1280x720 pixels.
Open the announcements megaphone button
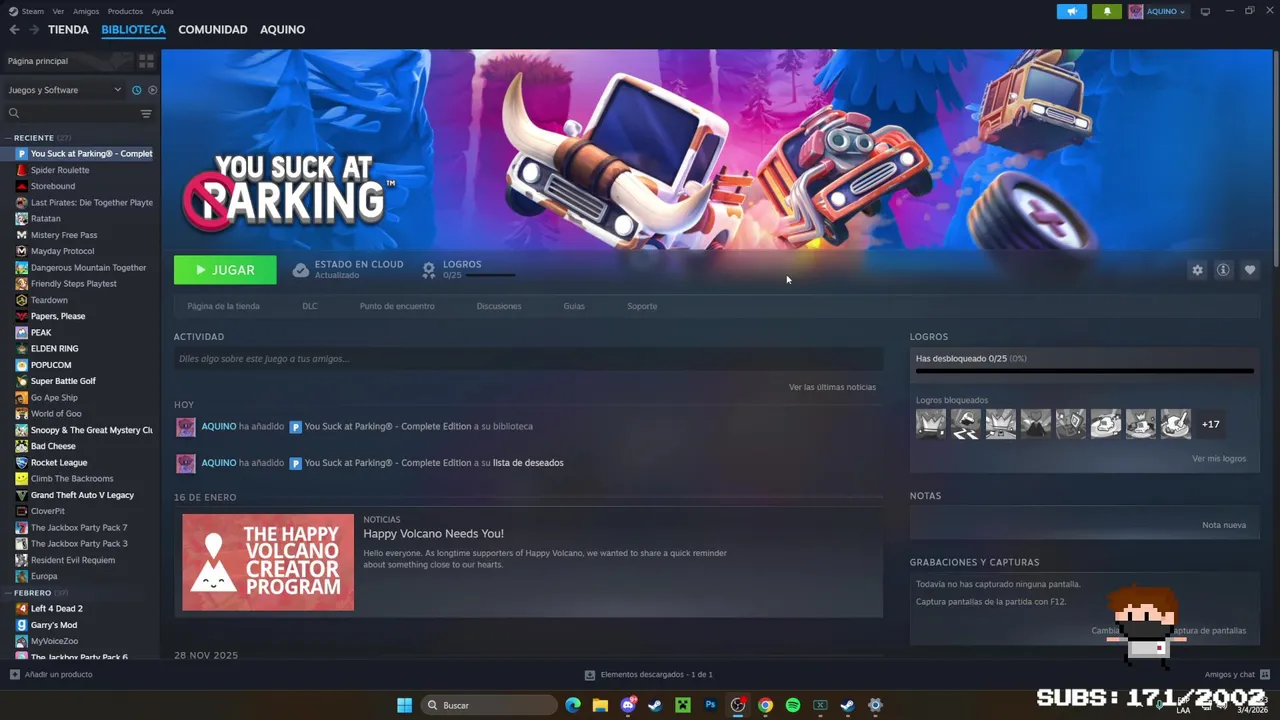coord(1072,11)
